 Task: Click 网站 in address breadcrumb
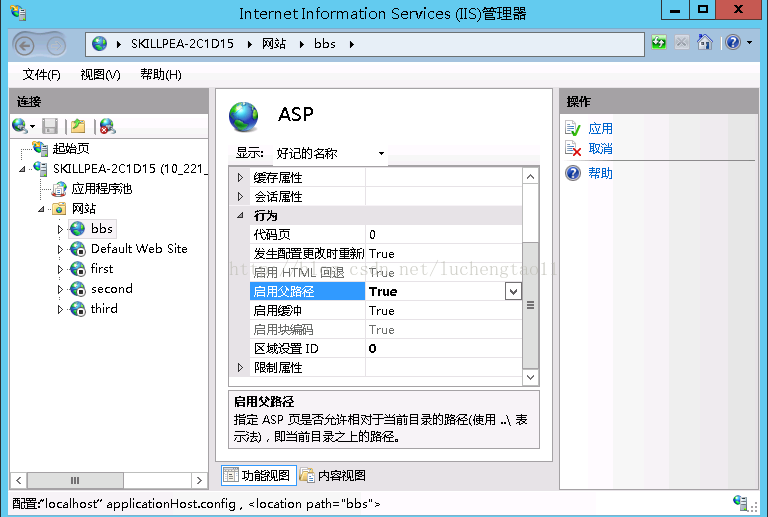click(274, 44)
